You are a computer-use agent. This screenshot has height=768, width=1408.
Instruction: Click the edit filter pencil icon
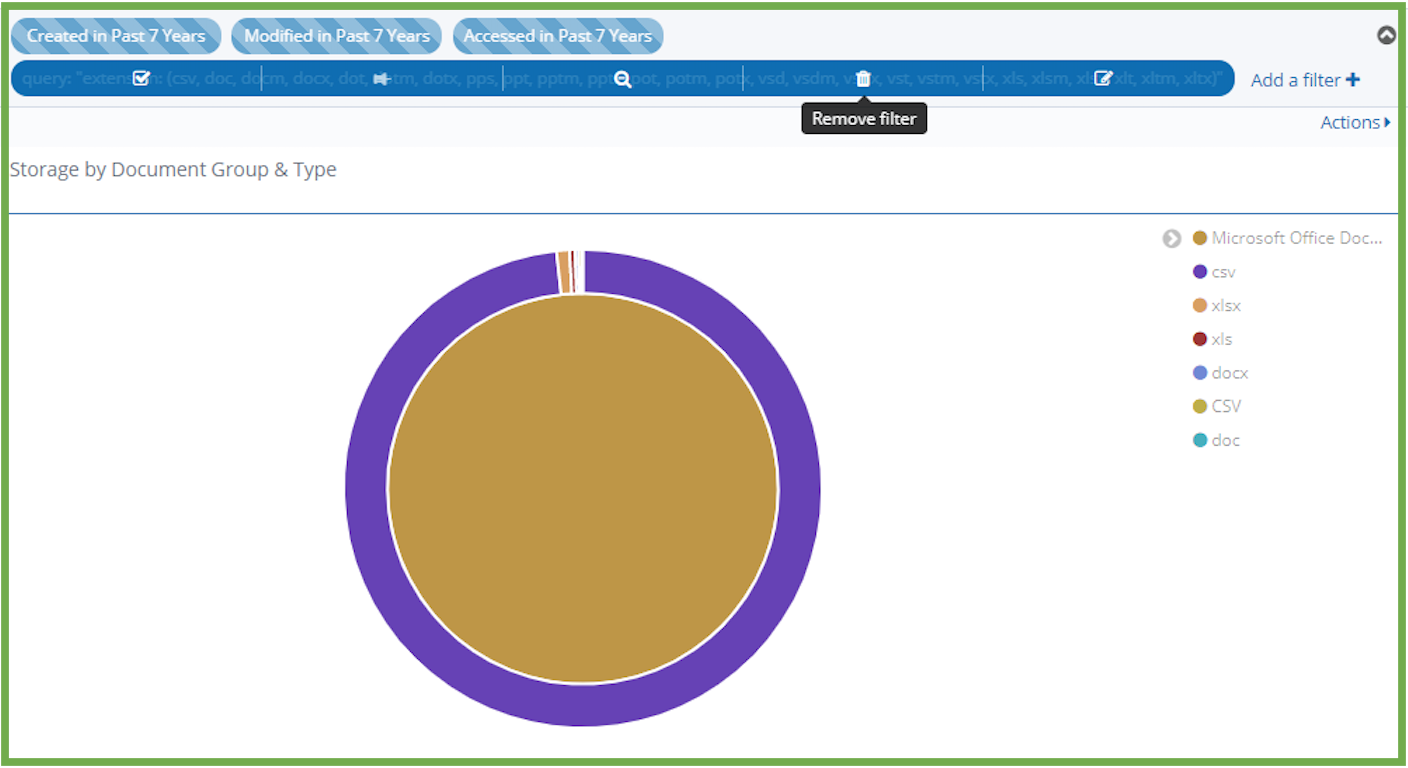tap(1103, 79)
